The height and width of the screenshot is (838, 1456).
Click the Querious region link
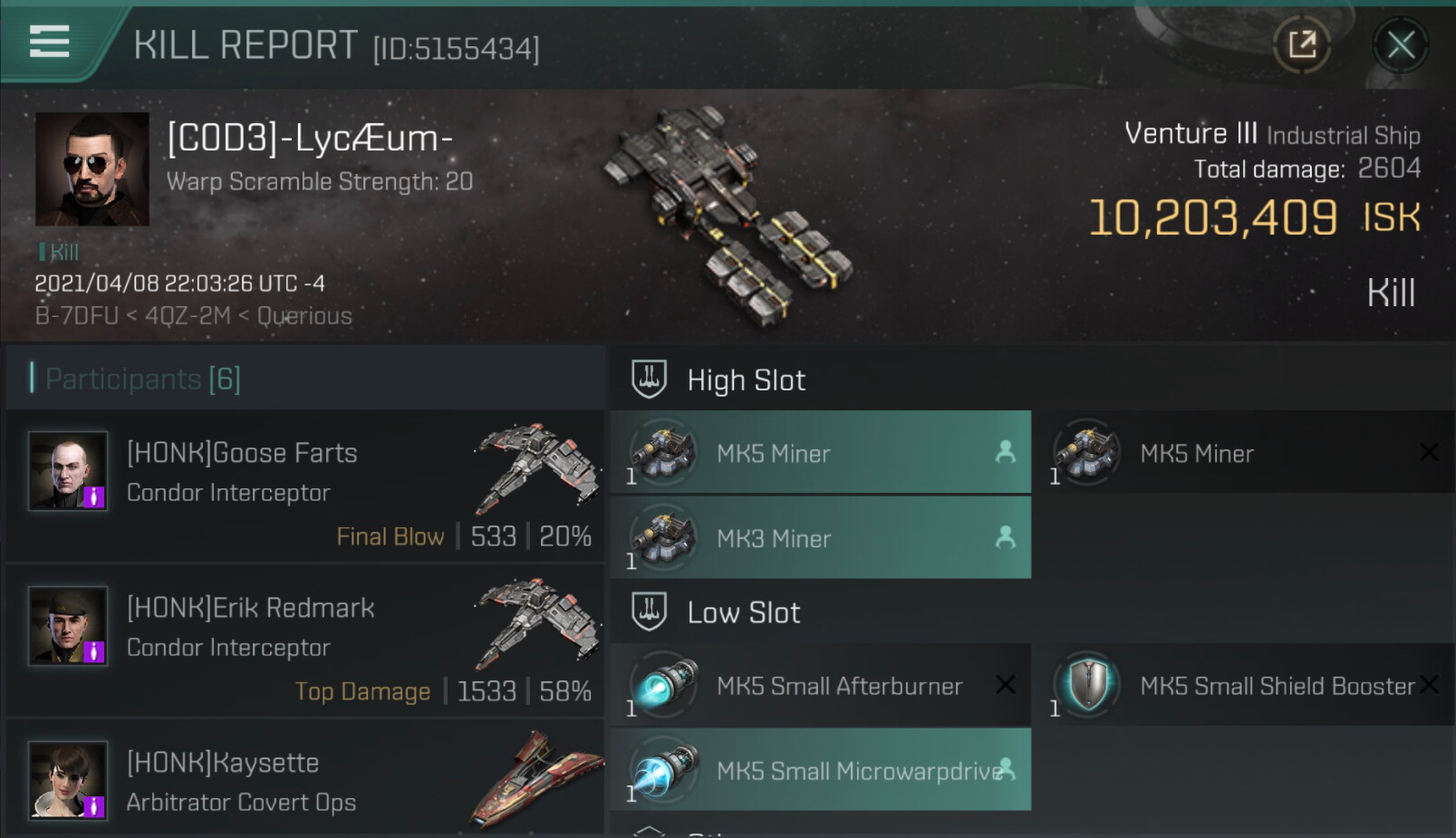pos(304,316)
